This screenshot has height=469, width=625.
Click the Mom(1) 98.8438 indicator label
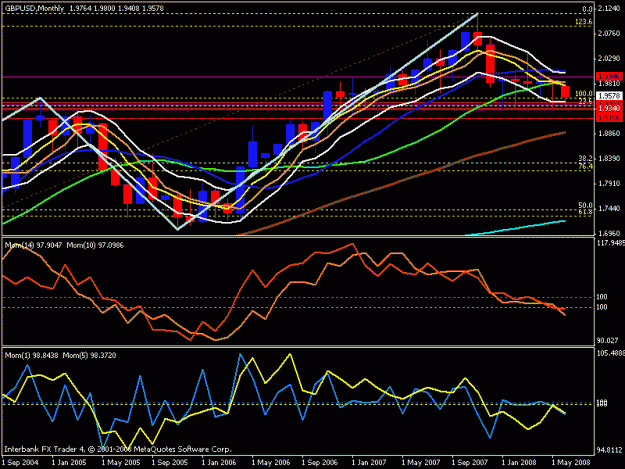pyautogui.click(x=31, y=355)
